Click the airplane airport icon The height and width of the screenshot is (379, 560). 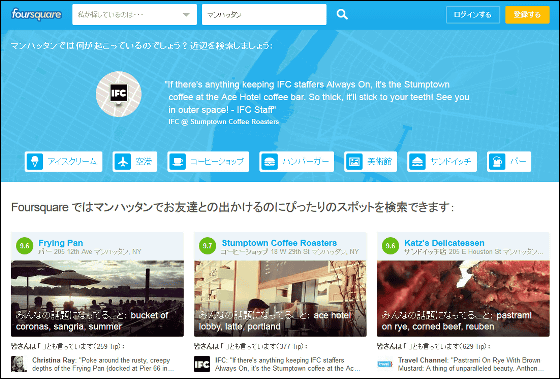(x=123, y=161)
